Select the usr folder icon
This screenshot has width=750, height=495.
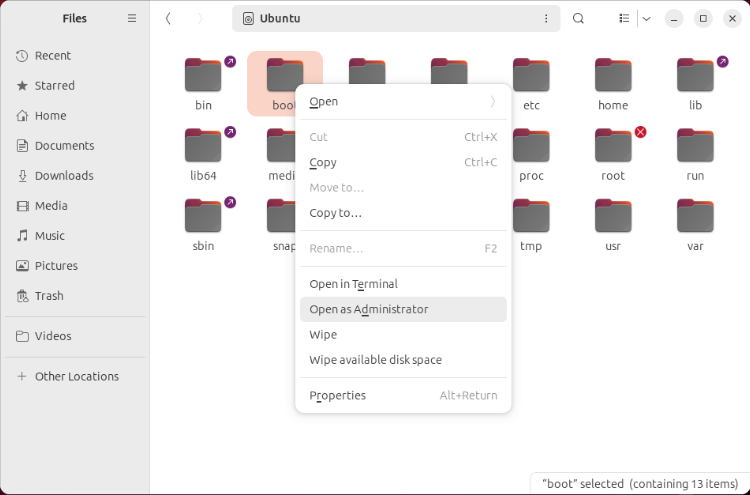coord(613,216)
